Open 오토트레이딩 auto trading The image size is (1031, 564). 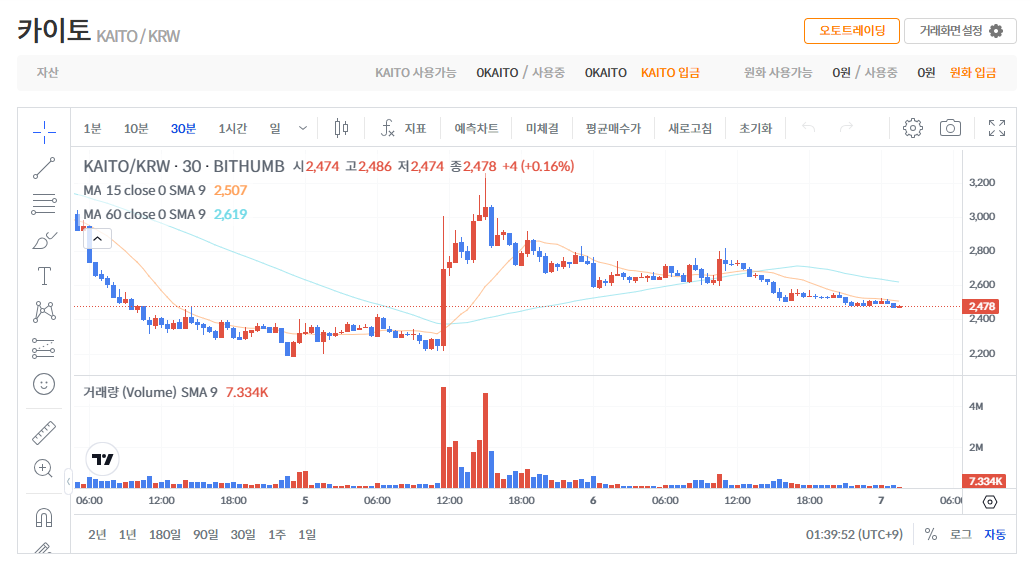851,31
